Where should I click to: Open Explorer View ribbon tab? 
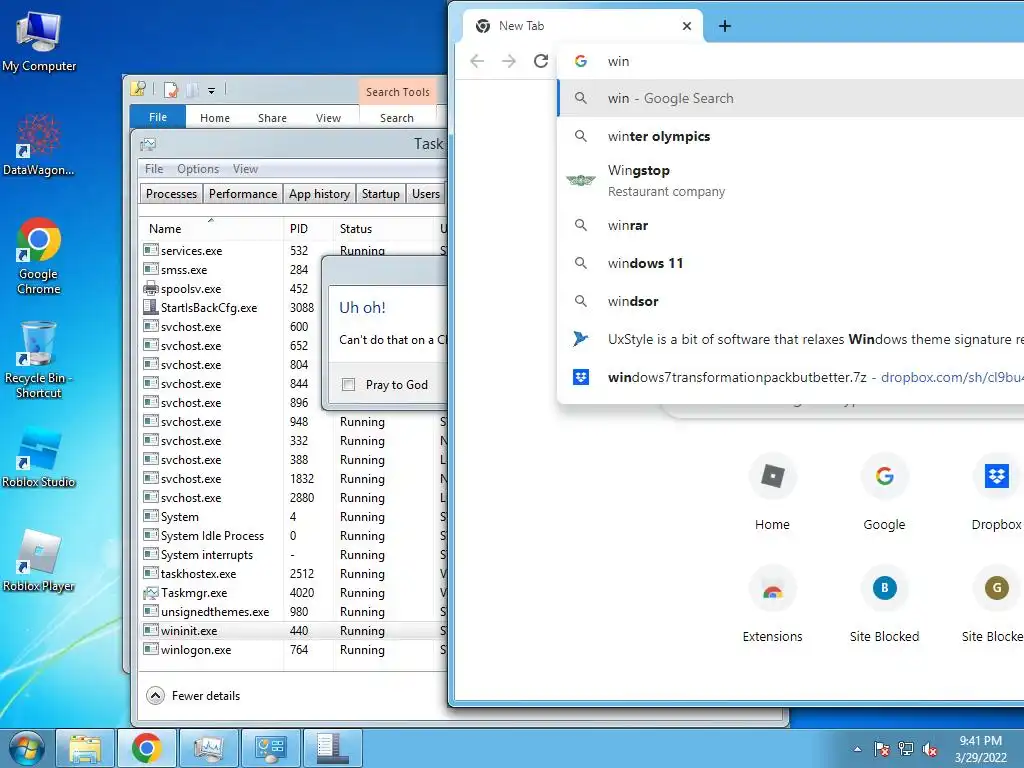click(328, 118)
